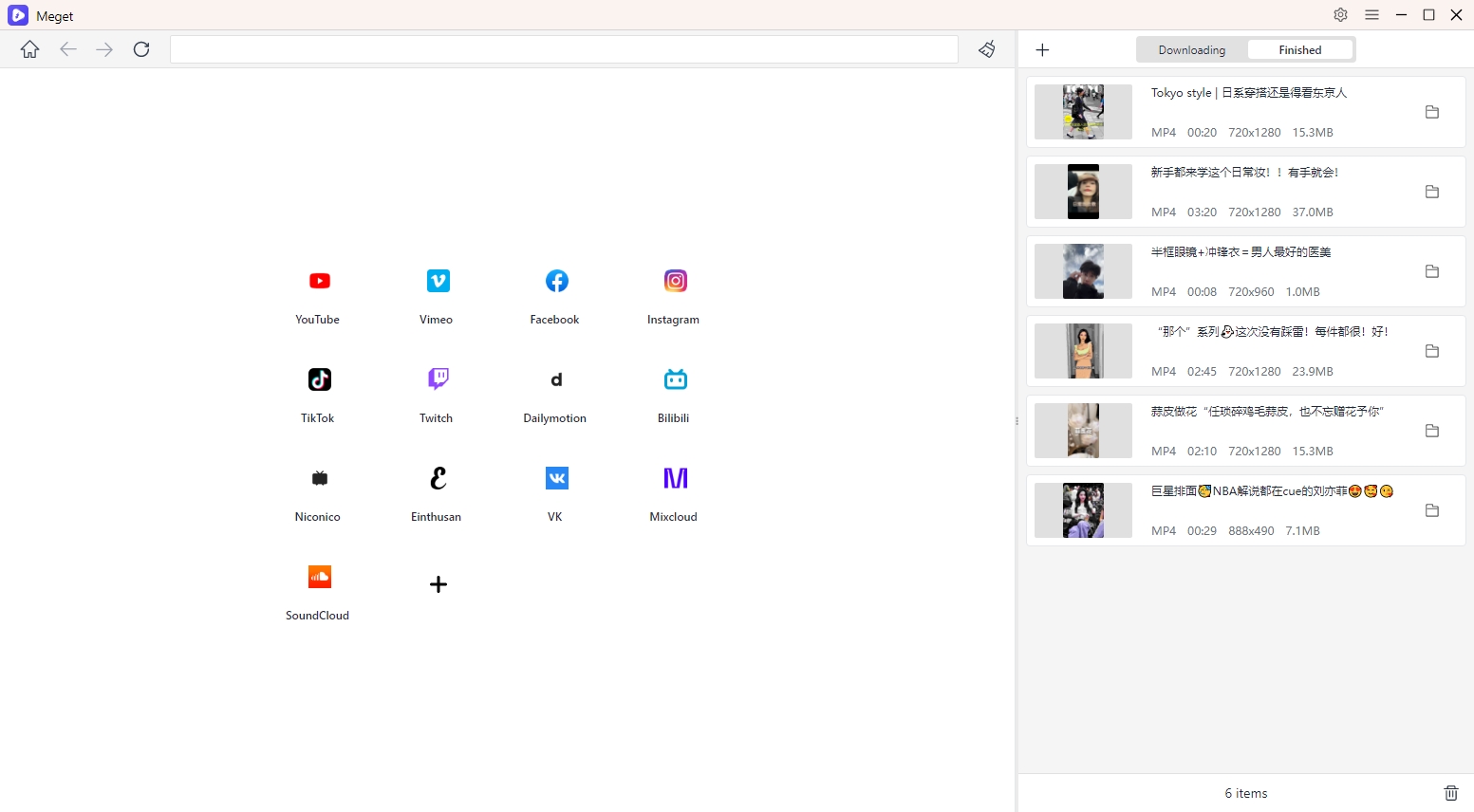Select the 00:08 720x960 video thumbnail
The height and width of the screenshot is (812, 1474).
[1083, 271]
